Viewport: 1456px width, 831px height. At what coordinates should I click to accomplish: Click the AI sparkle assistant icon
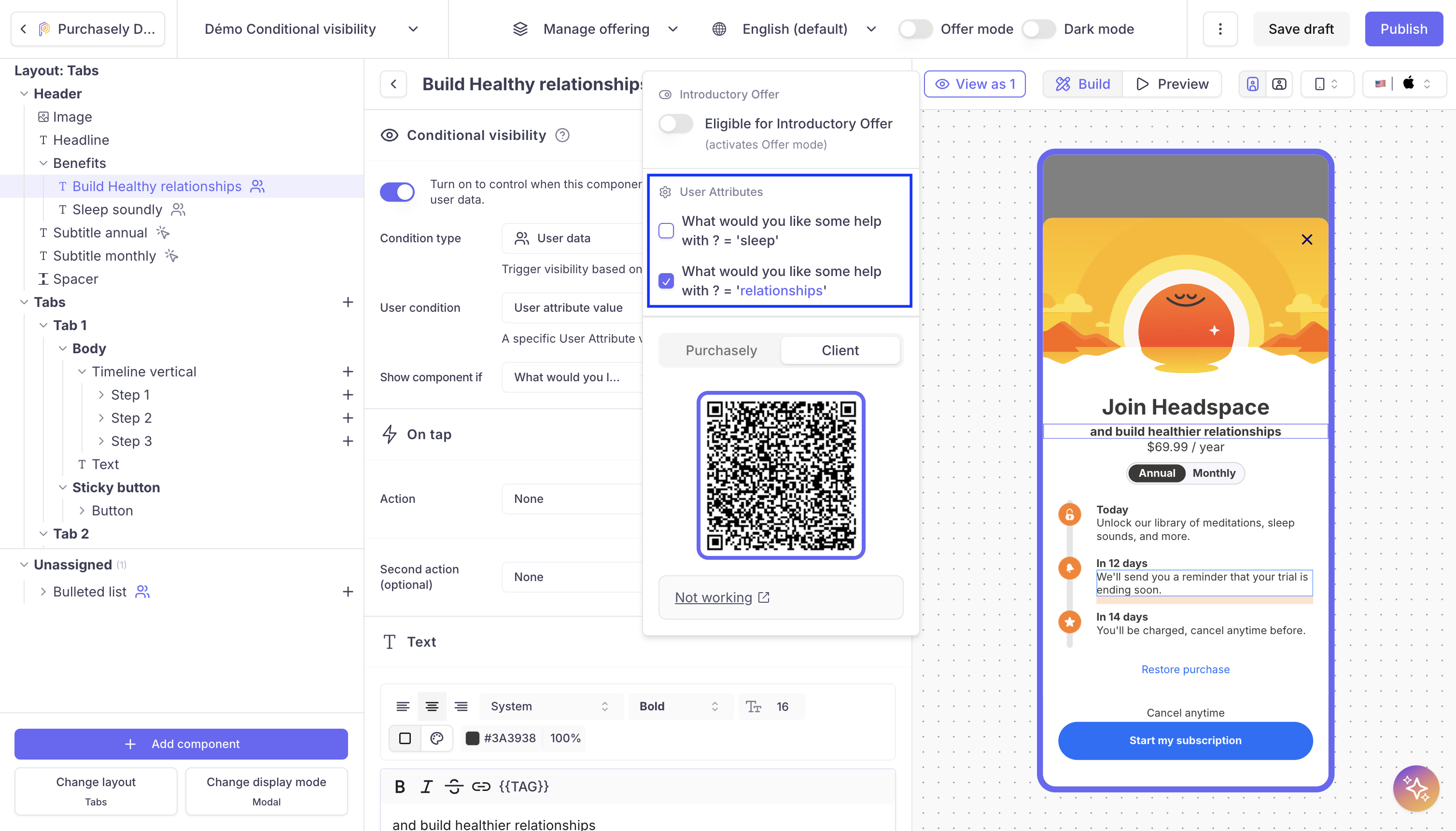click(x=1415, y=788)
